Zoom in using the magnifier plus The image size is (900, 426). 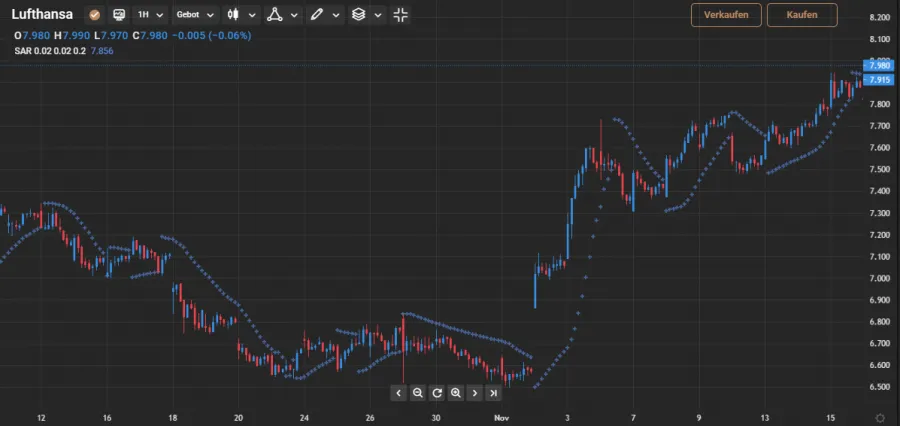pyautogui.click(x=456, y=393)
